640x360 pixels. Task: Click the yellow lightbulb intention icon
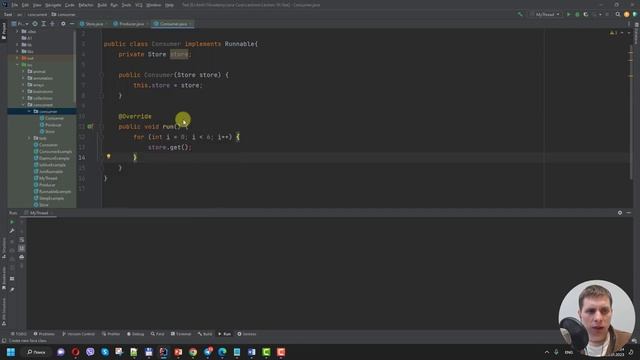[x=109, y=156]
